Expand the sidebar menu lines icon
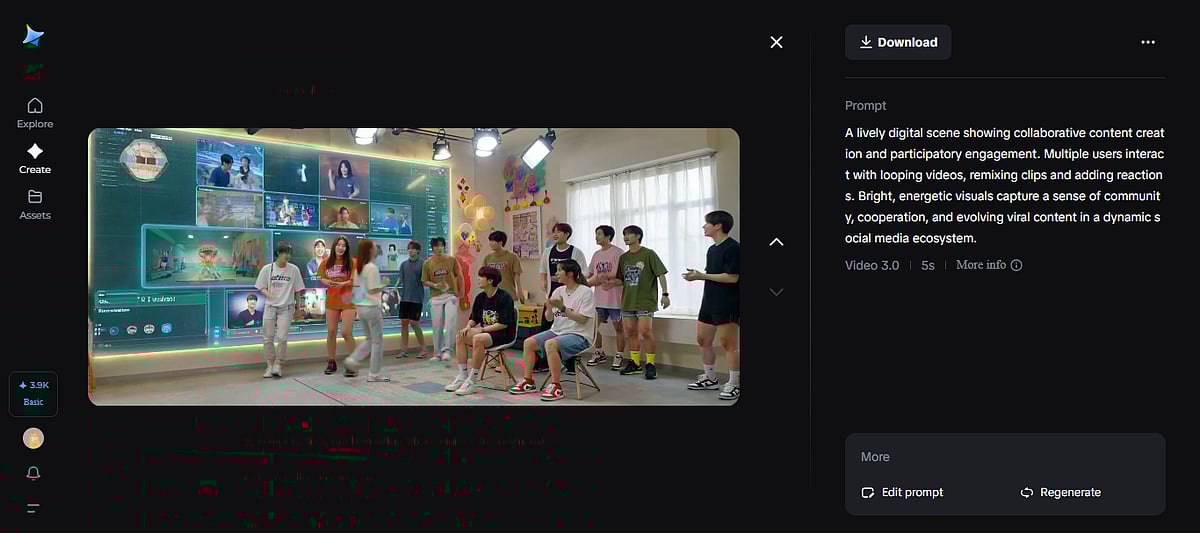 pyautogui.click(x=34, y=508)
